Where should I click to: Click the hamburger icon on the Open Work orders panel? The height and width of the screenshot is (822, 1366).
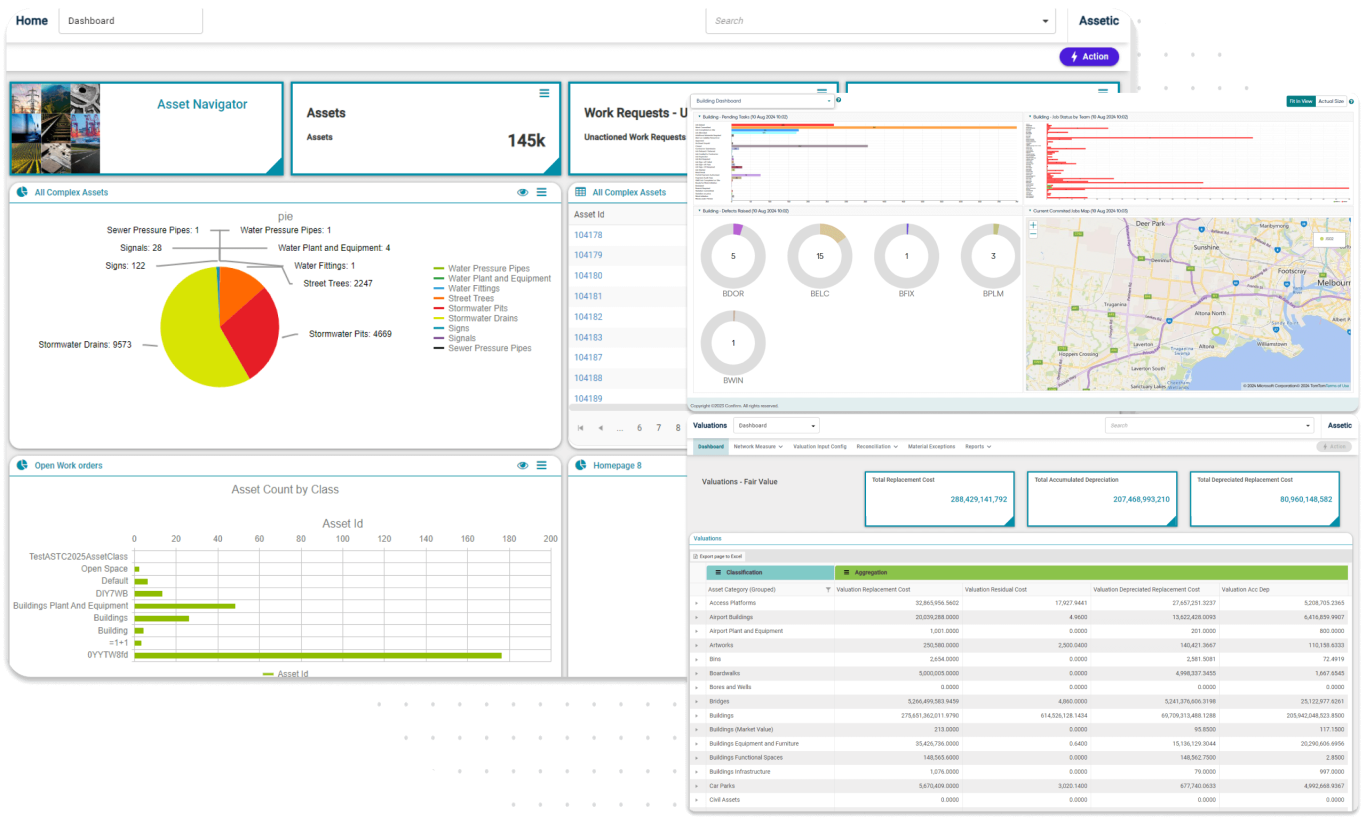pyautogui.click(x=541, y=465)
